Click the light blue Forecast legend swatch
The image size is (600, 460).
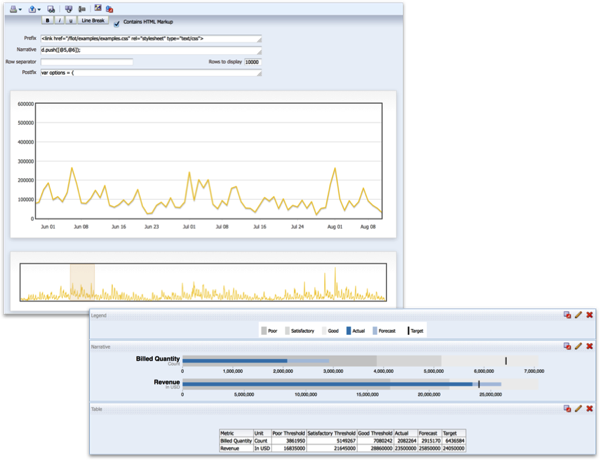(x=375, y=331)
